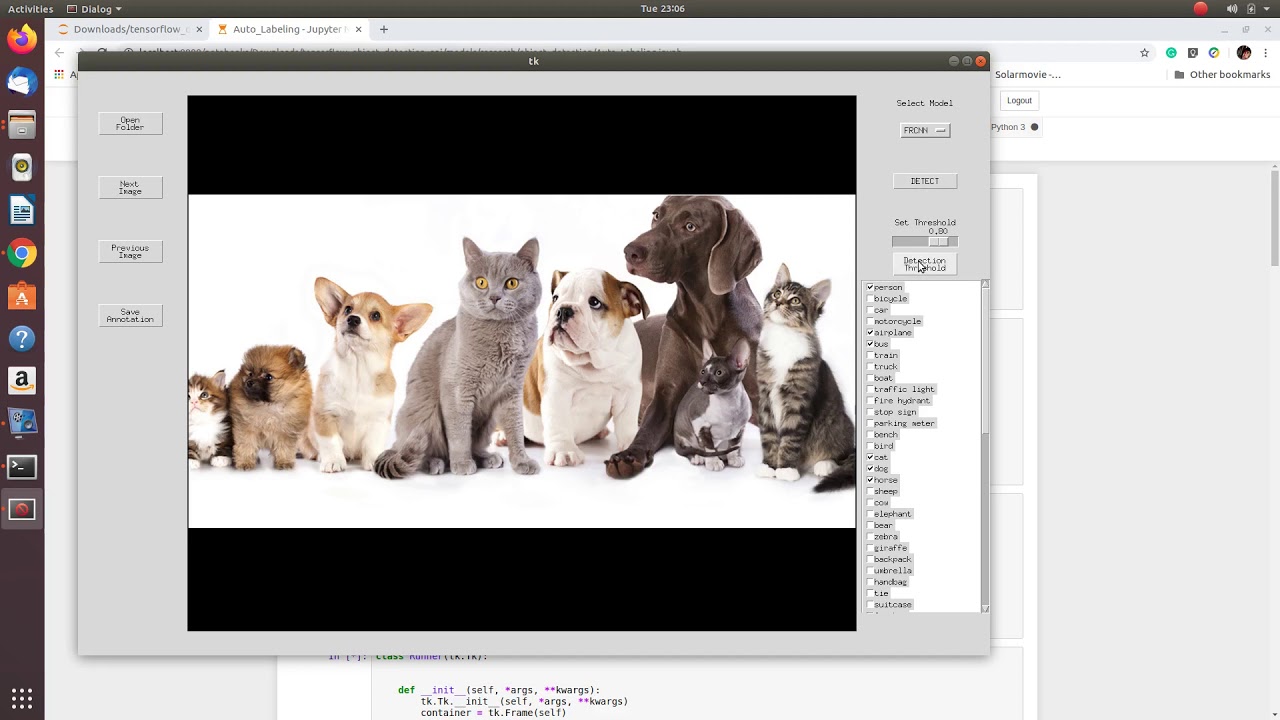Uncheck the airplane class checkbox
The height and width of the screenshot is (720, 1280).
click(870, 332)
